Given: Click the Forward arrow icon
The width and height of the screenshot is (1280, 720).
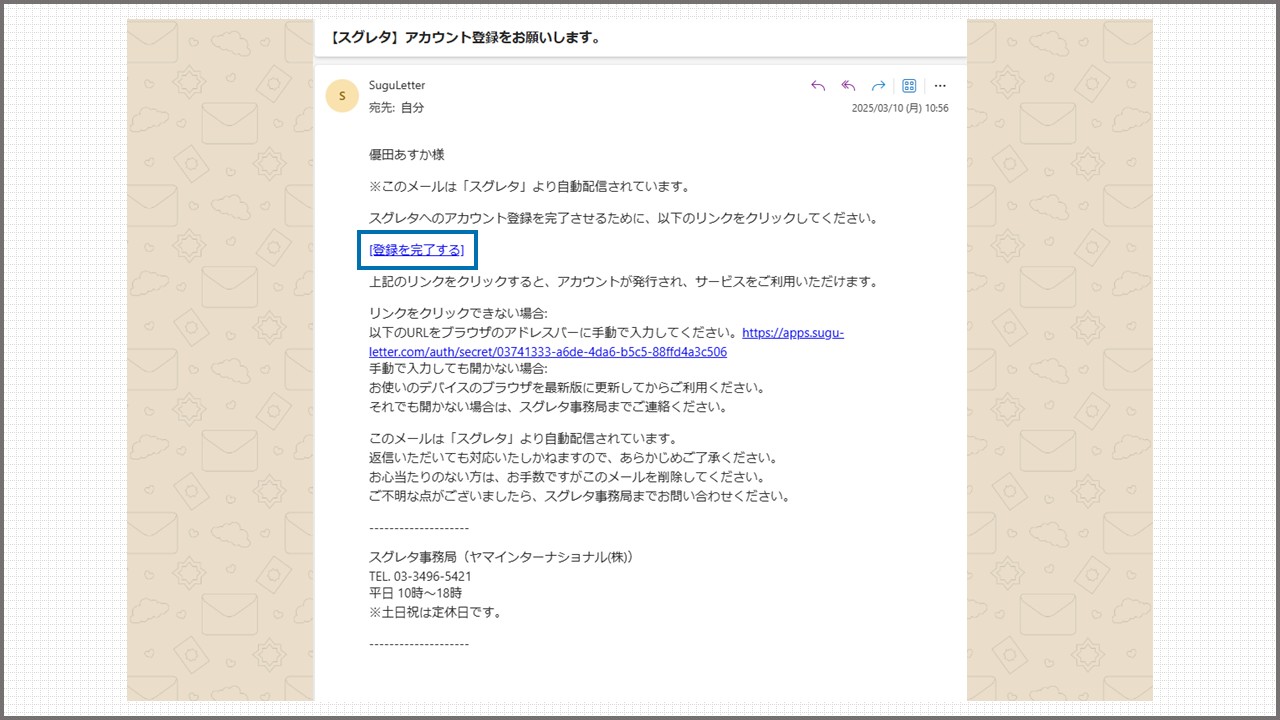Looking at the screenshot, I should (878, 86).
